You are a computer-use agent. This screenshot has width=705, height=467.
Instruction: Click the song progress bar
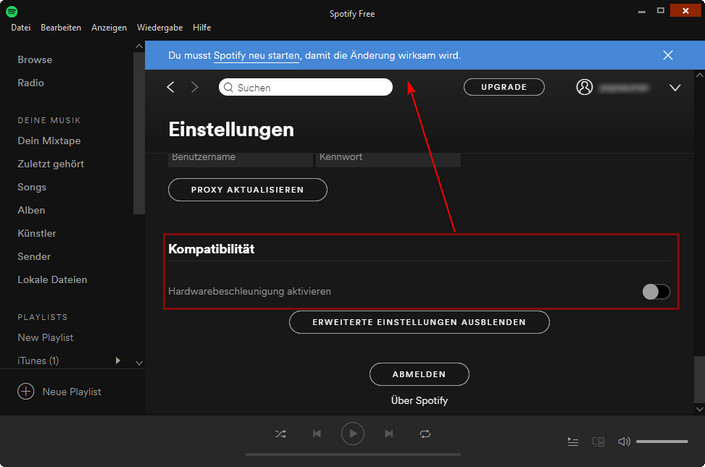(352, 454)
